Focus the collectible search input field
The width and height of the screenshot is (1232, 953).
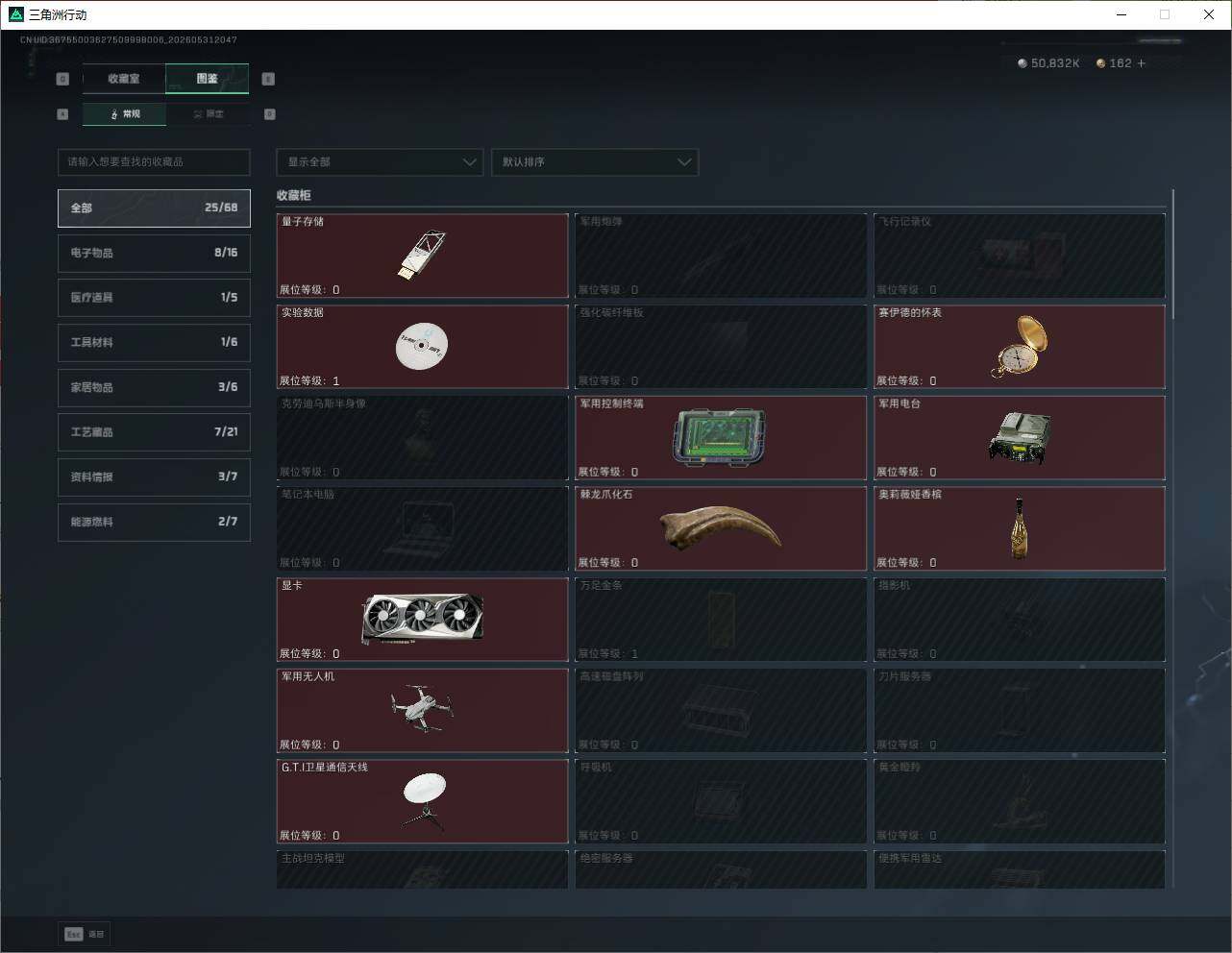click(x=154, y=162)
